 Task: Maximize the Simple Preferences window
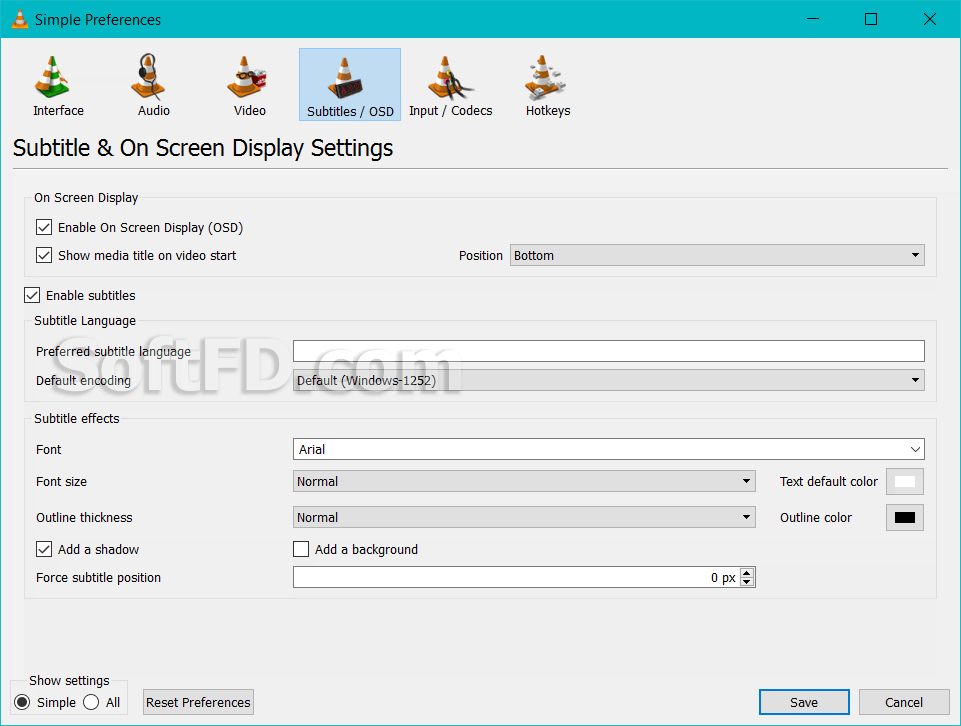click(870, 19)
